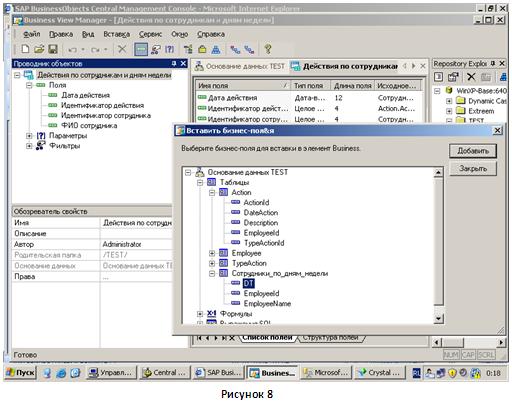Click dialog tree scrollbar up arrow

[439, 173]
